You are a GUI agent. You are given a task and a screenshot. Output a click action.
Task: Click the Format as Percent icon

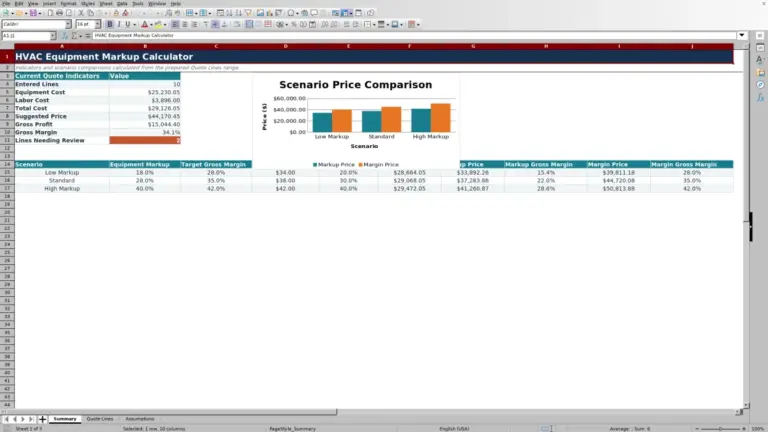coord(294,24)
